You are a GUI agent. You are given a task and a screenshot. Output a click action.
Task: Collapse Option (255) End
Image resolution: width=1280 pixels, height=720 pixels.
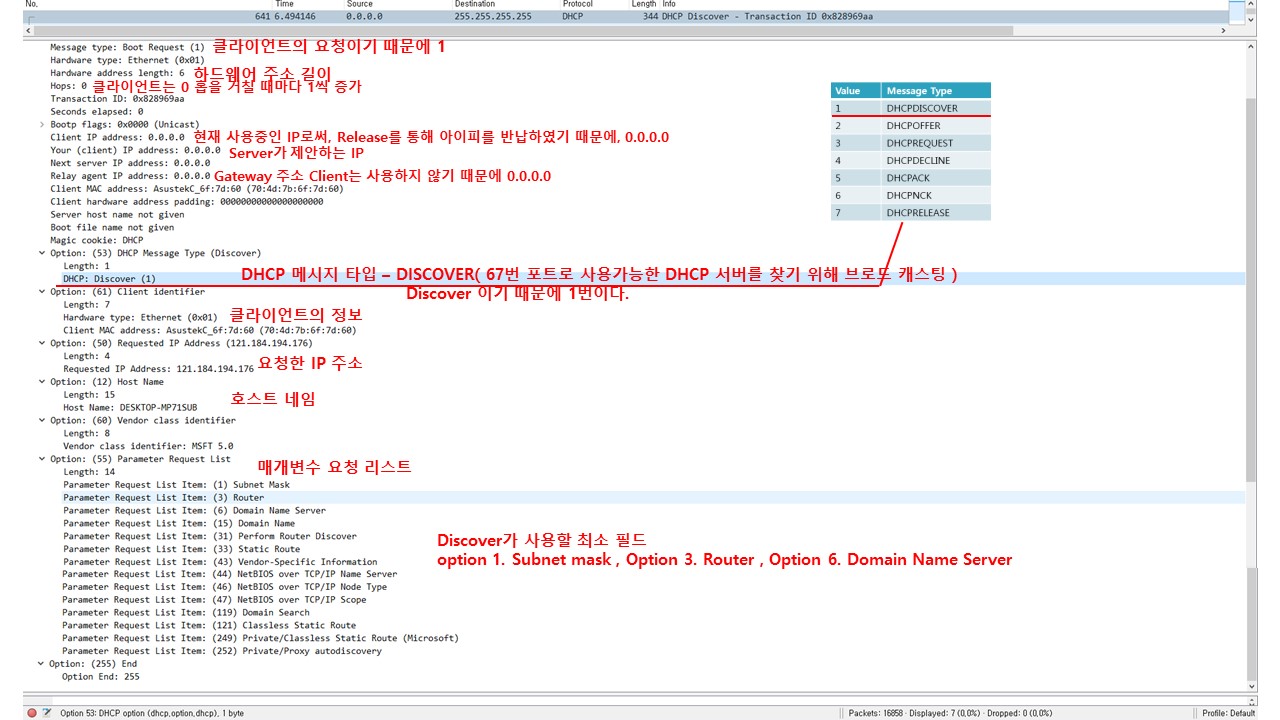click(41, 664)
